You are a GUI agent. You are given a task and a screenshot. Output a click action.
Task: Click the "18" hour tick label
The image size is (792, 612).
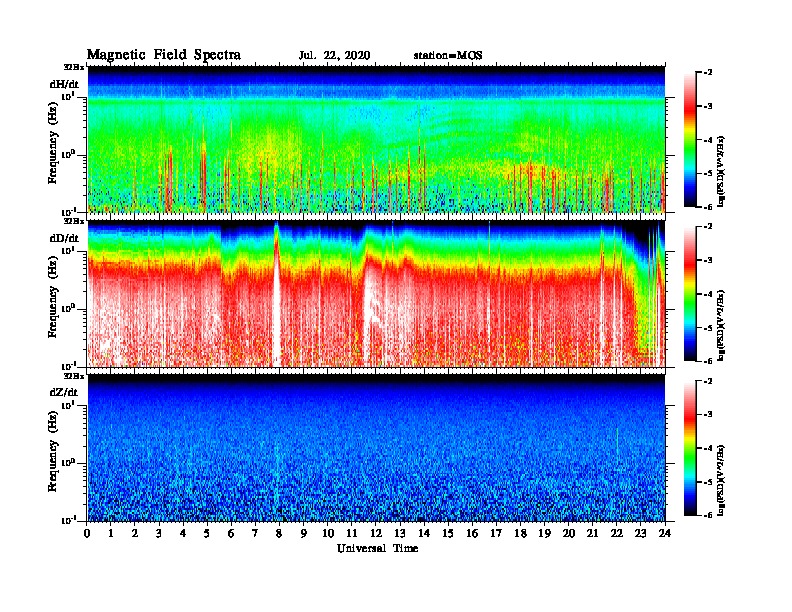click(x=521, y=534)
